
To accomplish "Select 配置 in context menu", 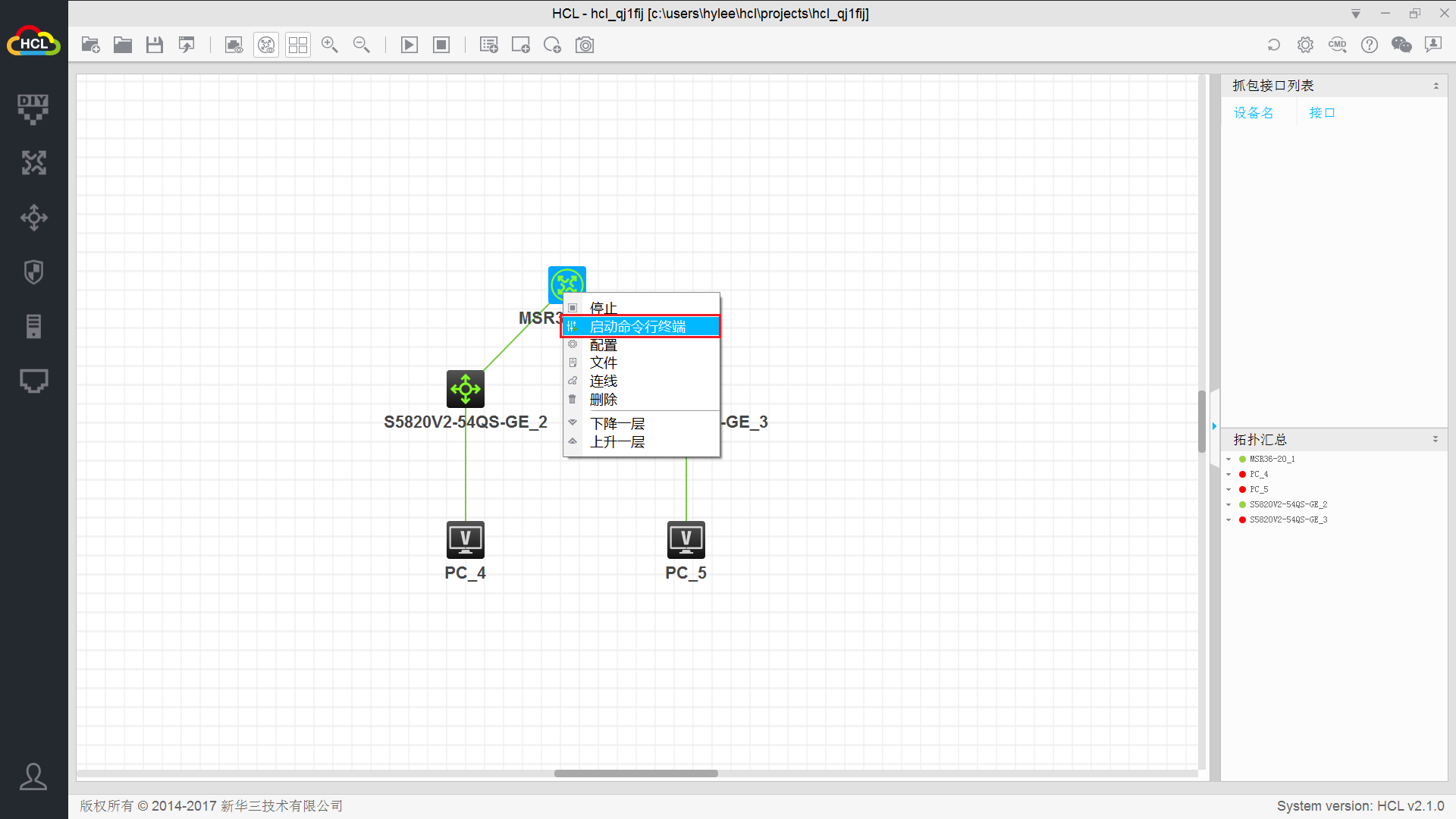I will 642,345.
